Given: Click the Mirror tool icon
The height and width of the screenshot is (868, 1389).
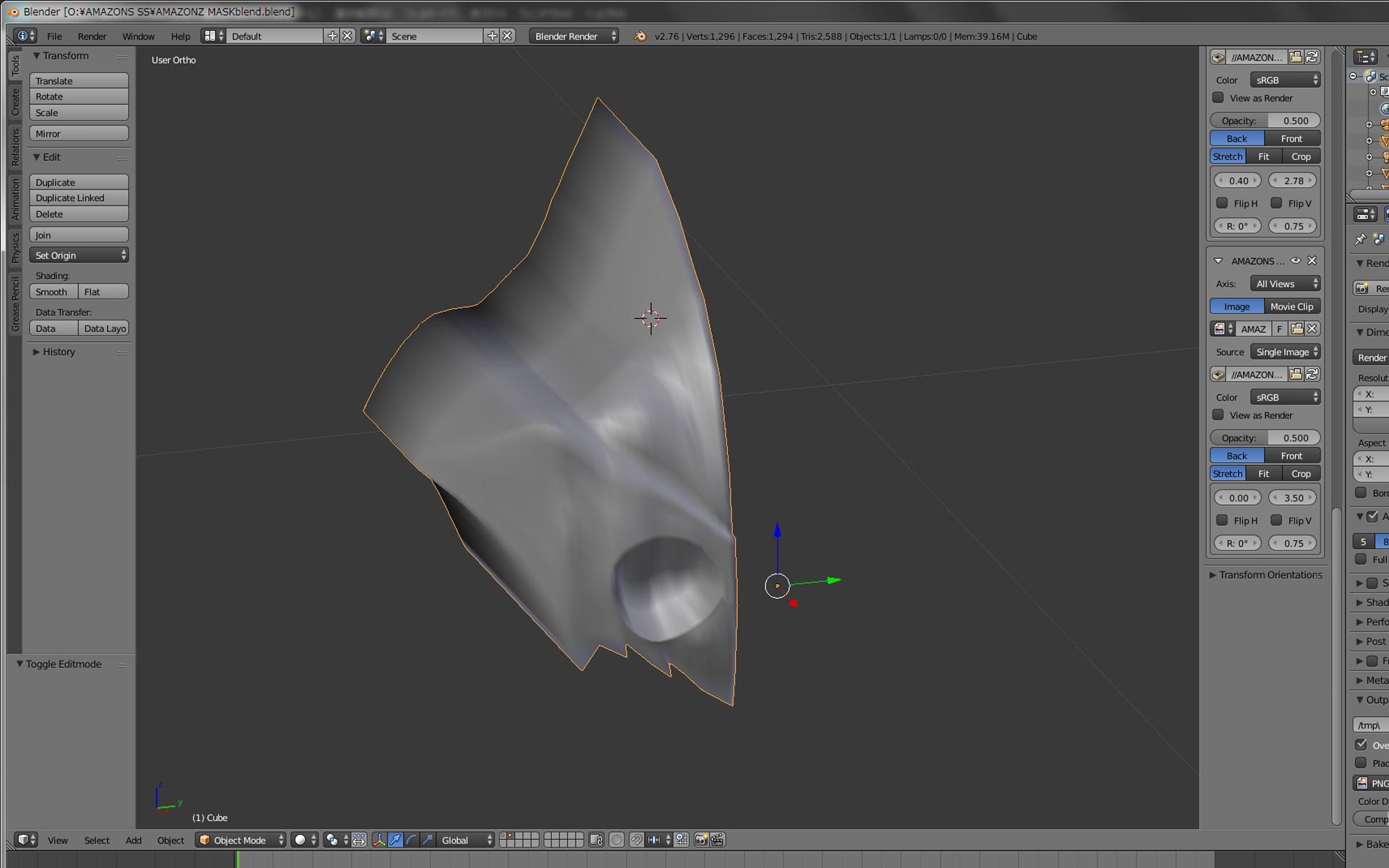Looking at the screenshot, I should [80, 132].
